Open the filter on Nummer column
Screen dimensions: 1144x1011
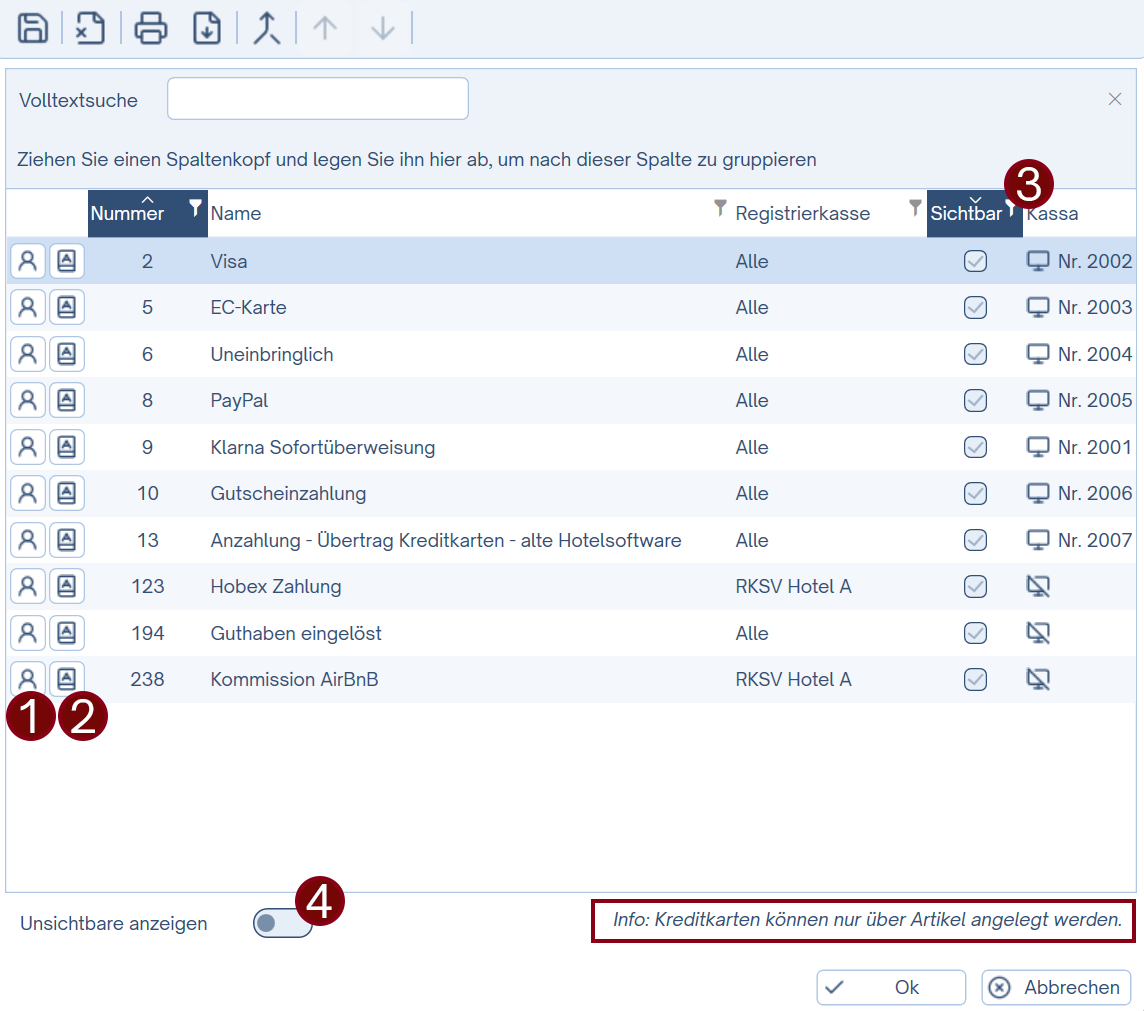tap(195, 208)
